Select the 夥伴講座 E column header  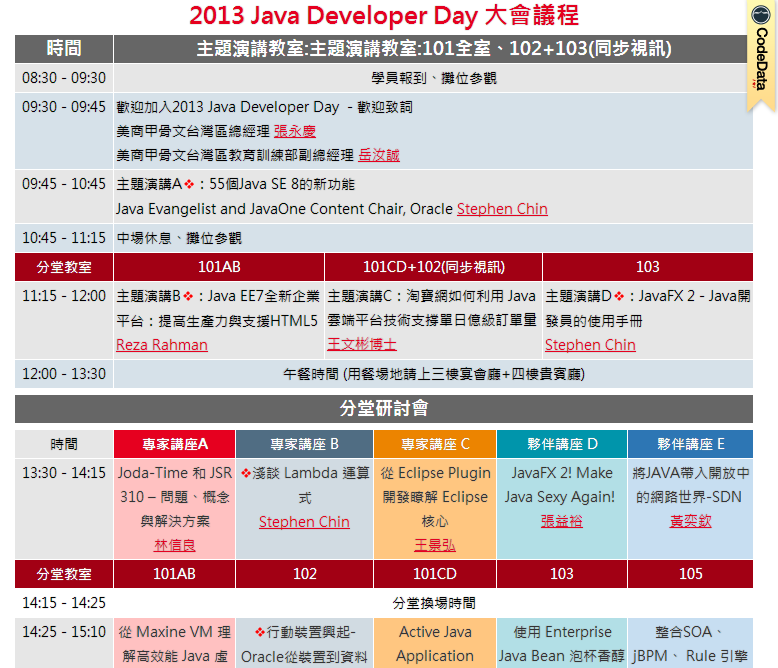pos(691,444)
